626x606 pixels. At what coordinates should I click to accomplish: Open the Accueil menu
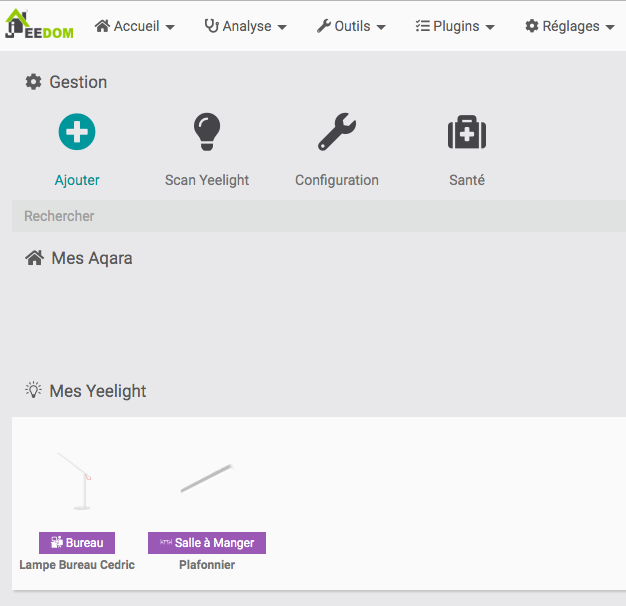pyautogui.click(x=135, y=26)
